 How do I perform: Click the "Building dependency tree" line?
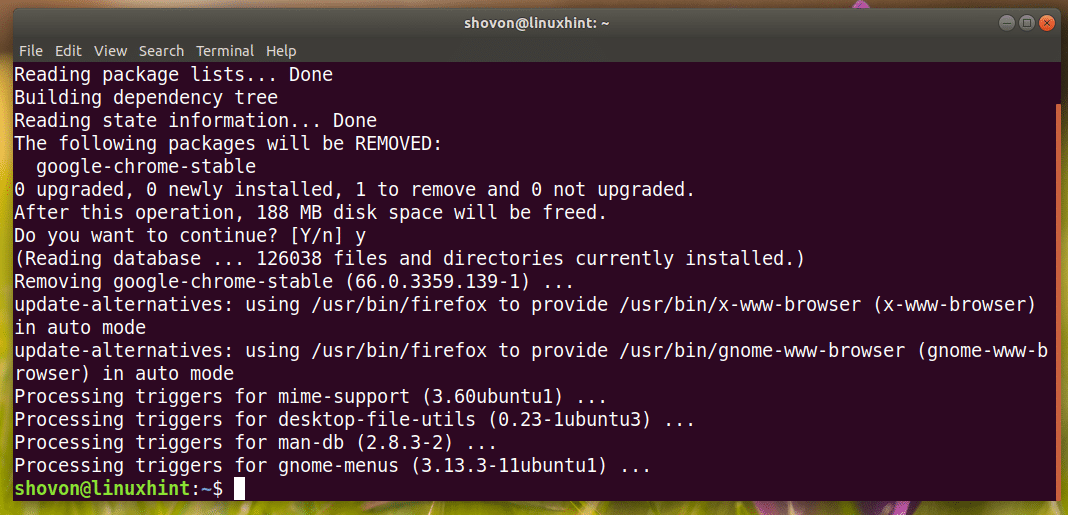click(145, 98)
